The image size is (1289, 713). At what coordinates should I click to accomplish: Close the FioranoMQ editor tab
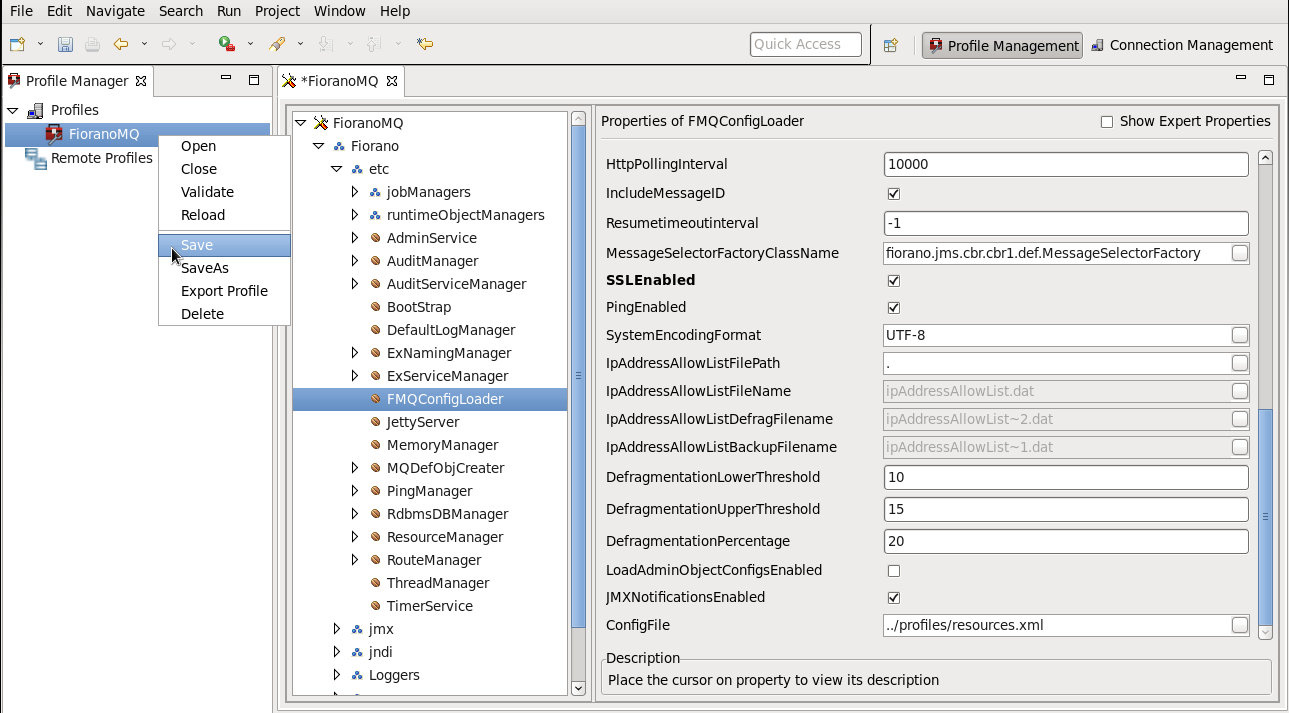pos(392,81)
